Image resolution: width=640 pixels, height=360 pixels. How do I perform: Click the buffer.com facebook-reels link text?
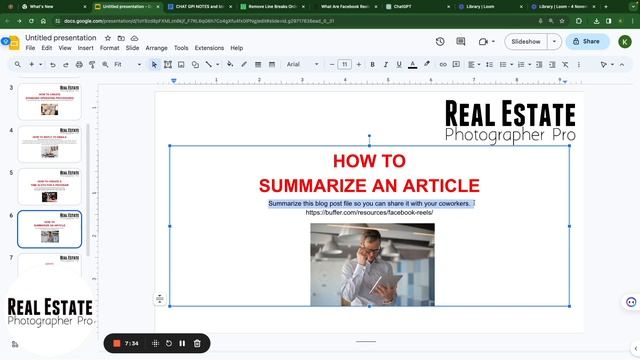click(369, 212)
